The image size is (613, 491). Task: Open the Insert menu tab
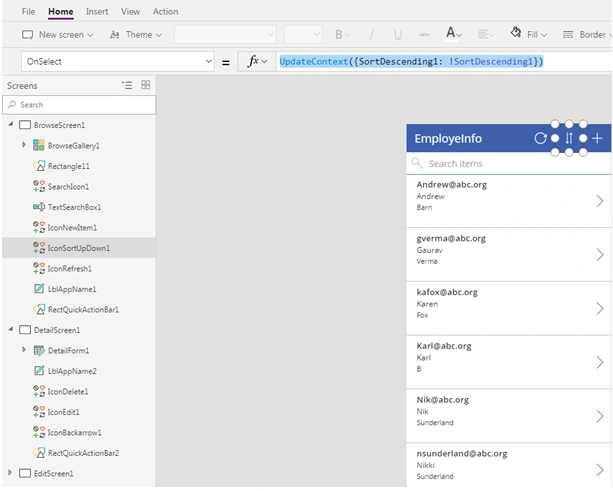click(x=97, y=12)
